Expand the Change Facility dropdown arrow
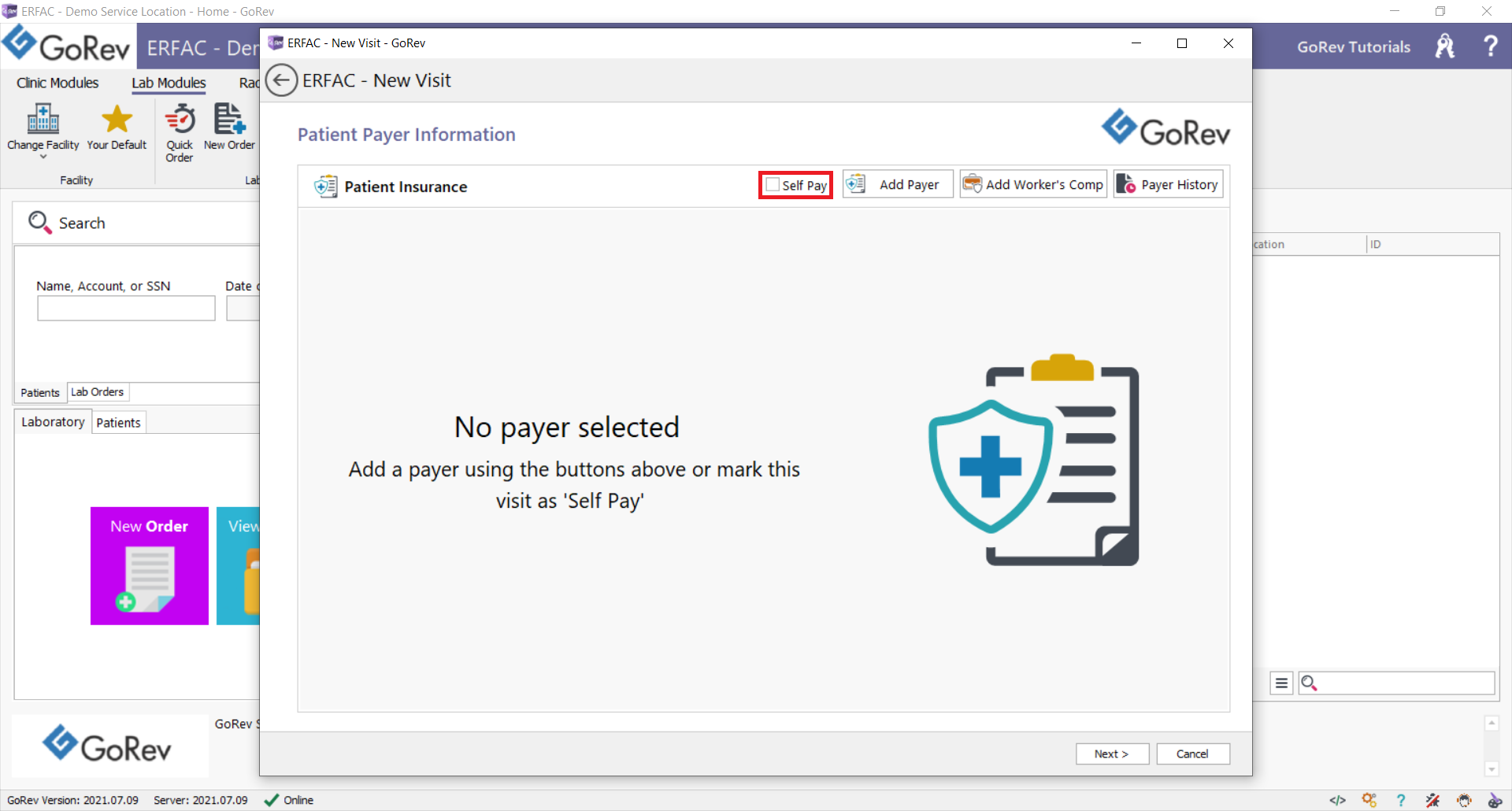This screenshot has height=811, width=1512. pos(43,157)
